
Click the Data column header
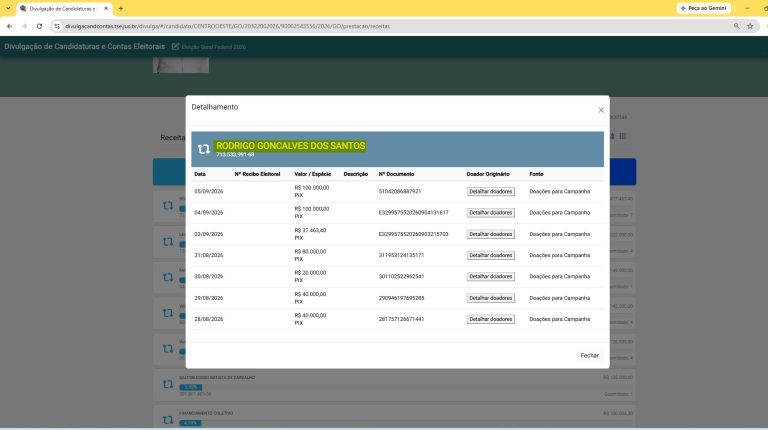point(200,174)
